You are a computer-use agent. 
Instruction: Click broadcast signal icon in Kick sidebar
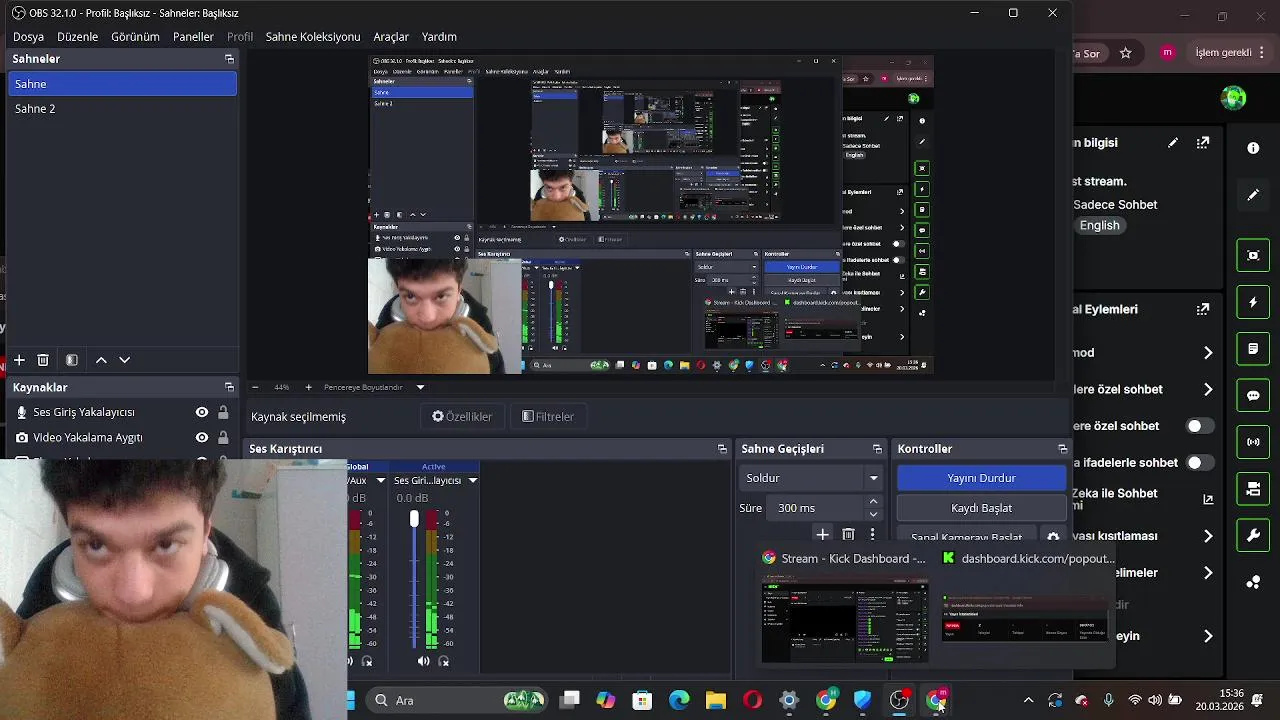[1253, 442]
